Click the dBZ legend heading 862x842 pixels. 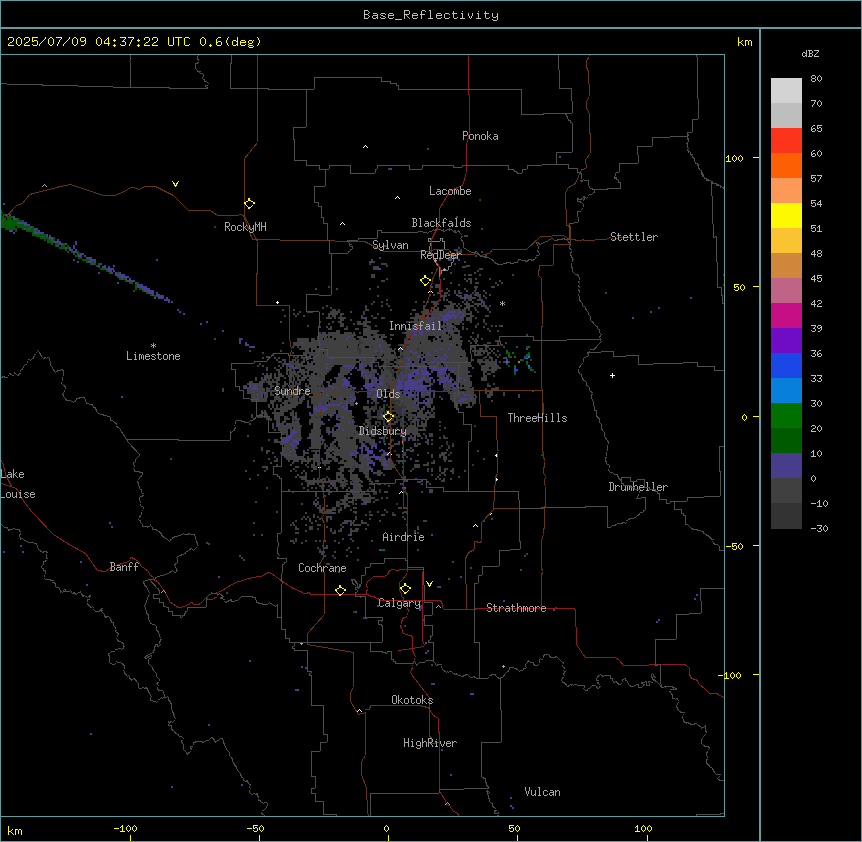click(x=810, y=54)
